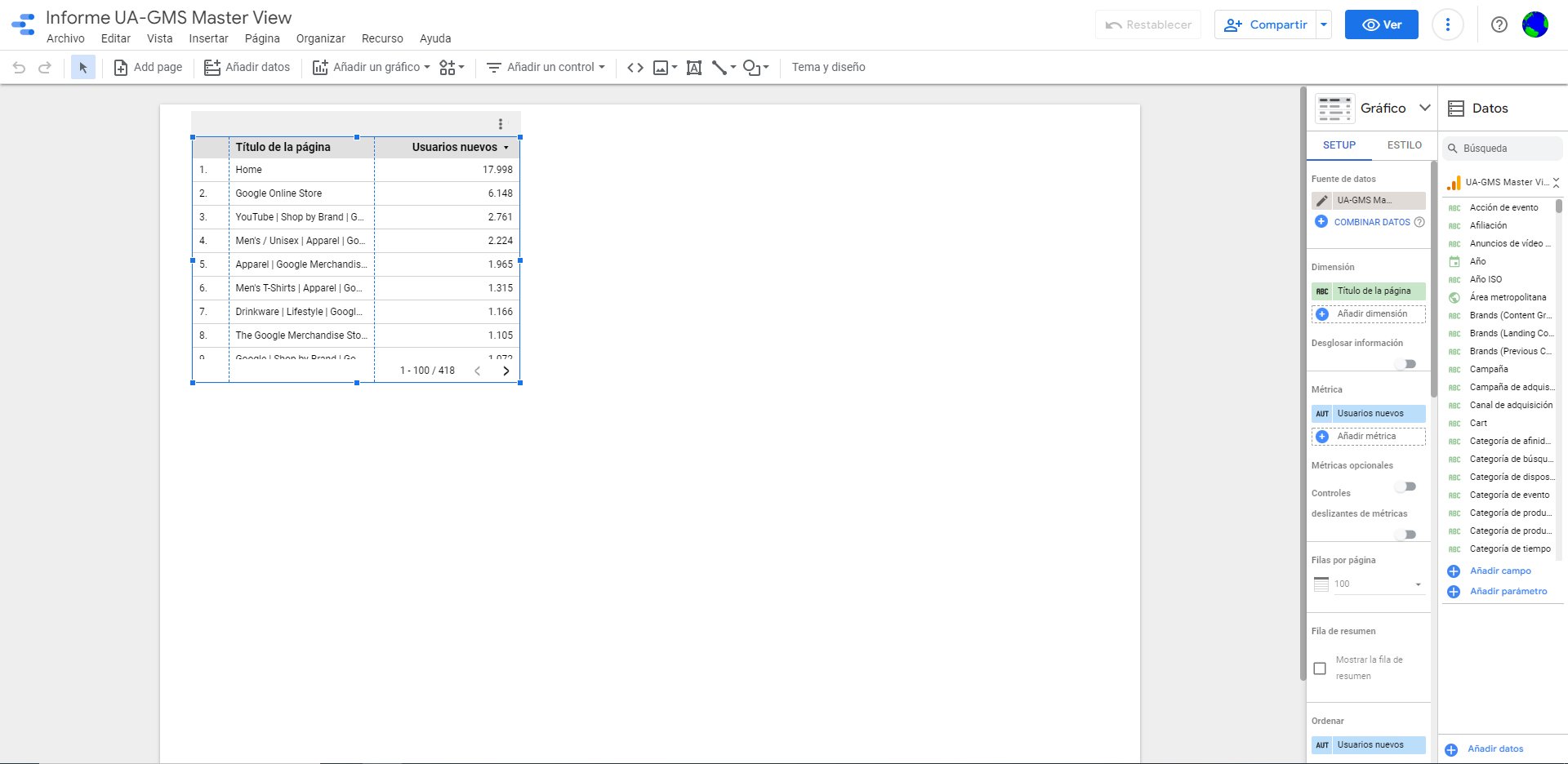Screen dimensions: 1568x764
Task: Select the line drawing tool
Action: point(724,68)
